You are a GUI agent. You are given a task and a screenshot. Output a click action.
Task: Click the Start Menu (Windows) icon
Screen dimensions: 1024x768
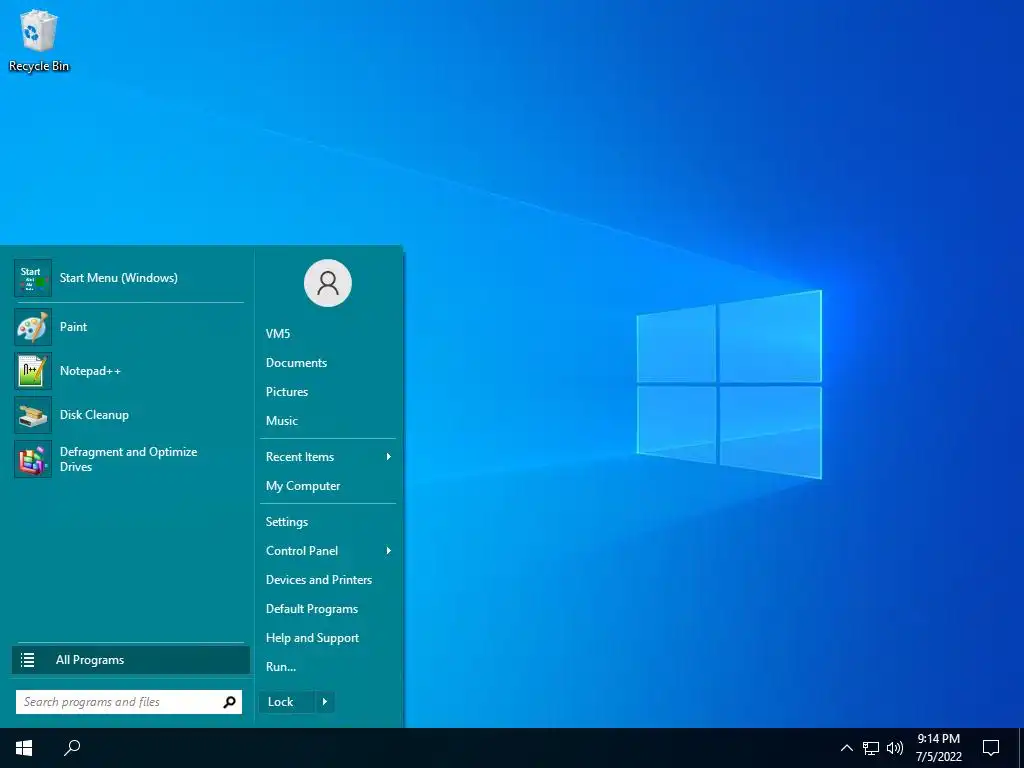[x=33, y=278]
